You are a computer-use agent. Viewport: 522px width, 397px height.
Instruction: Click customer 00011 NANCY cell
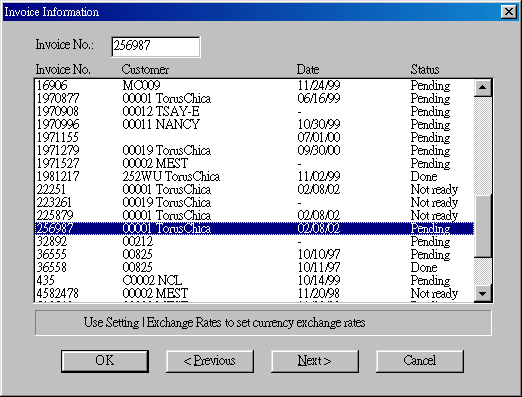click(161, 124)
